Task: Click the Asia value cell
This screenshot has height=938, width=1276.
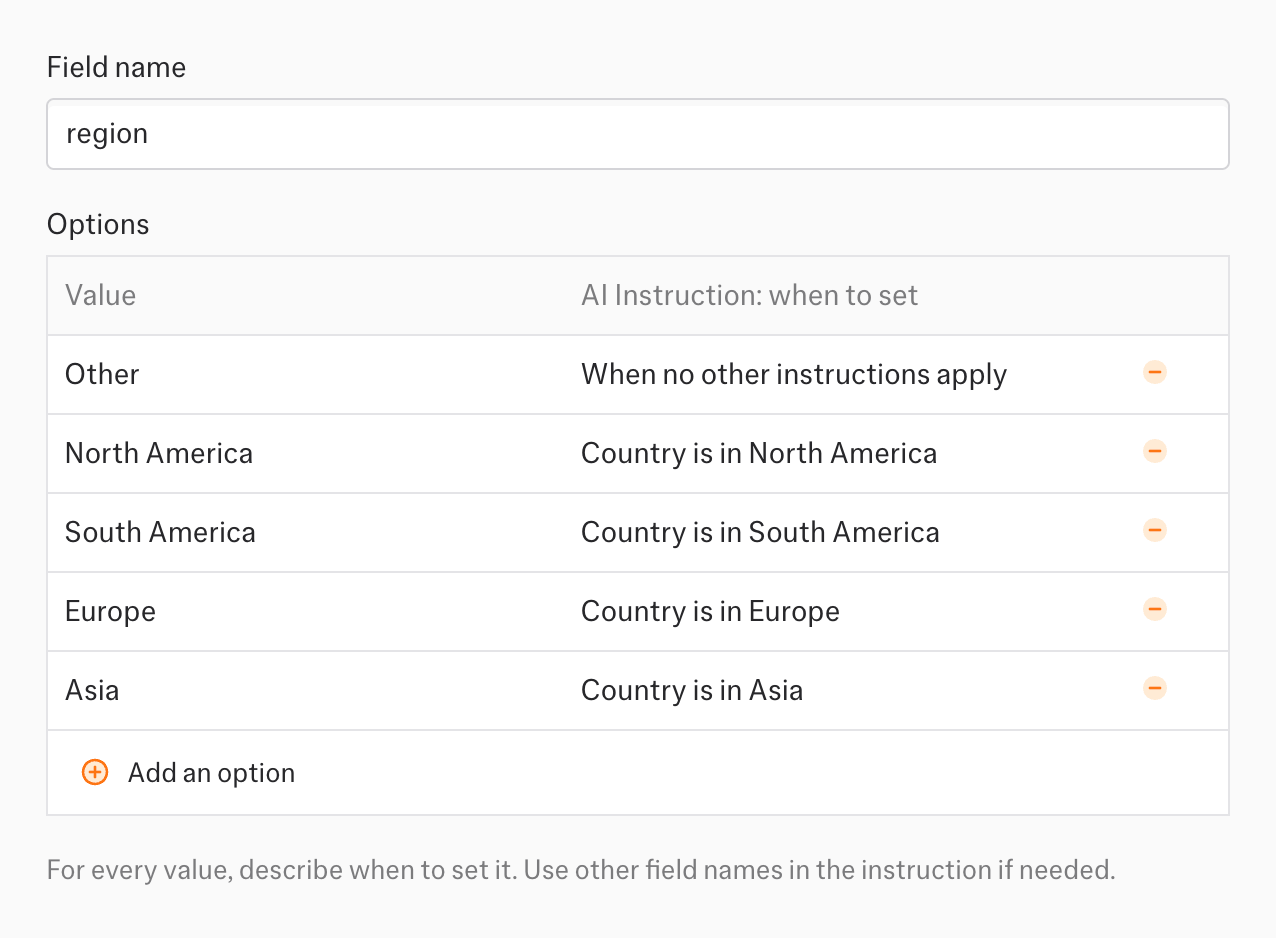Action: coord(92,690)
